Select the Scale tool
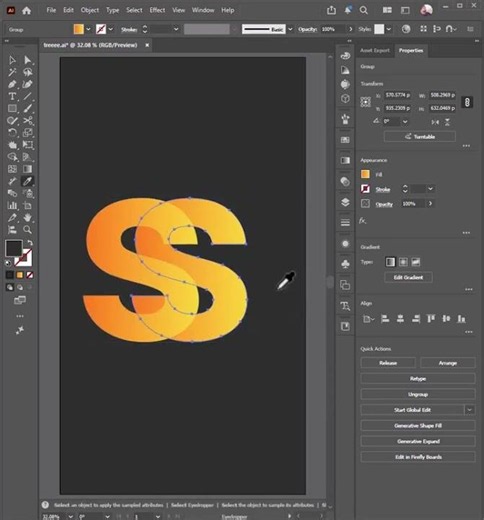Screen dimensions: 484x520 click(27, 133)
